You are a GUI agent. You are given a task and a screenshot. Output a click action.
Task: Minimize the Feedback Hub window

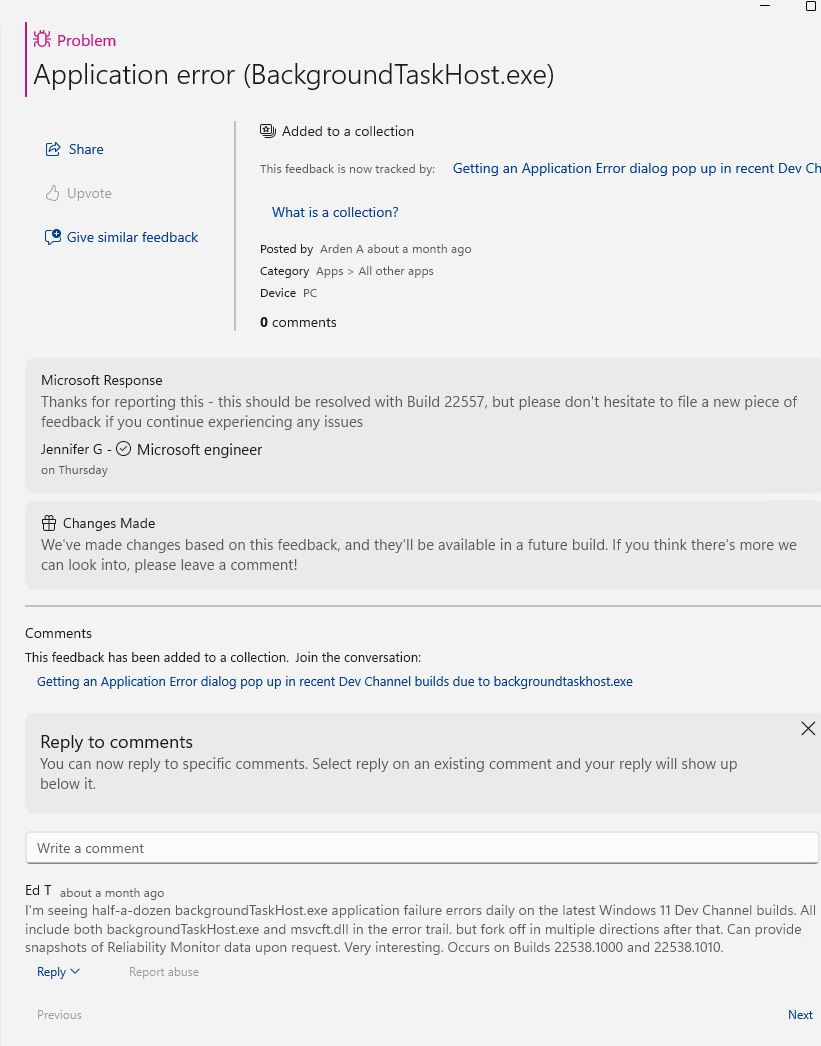pyautogui.click(x=765, y=6)
